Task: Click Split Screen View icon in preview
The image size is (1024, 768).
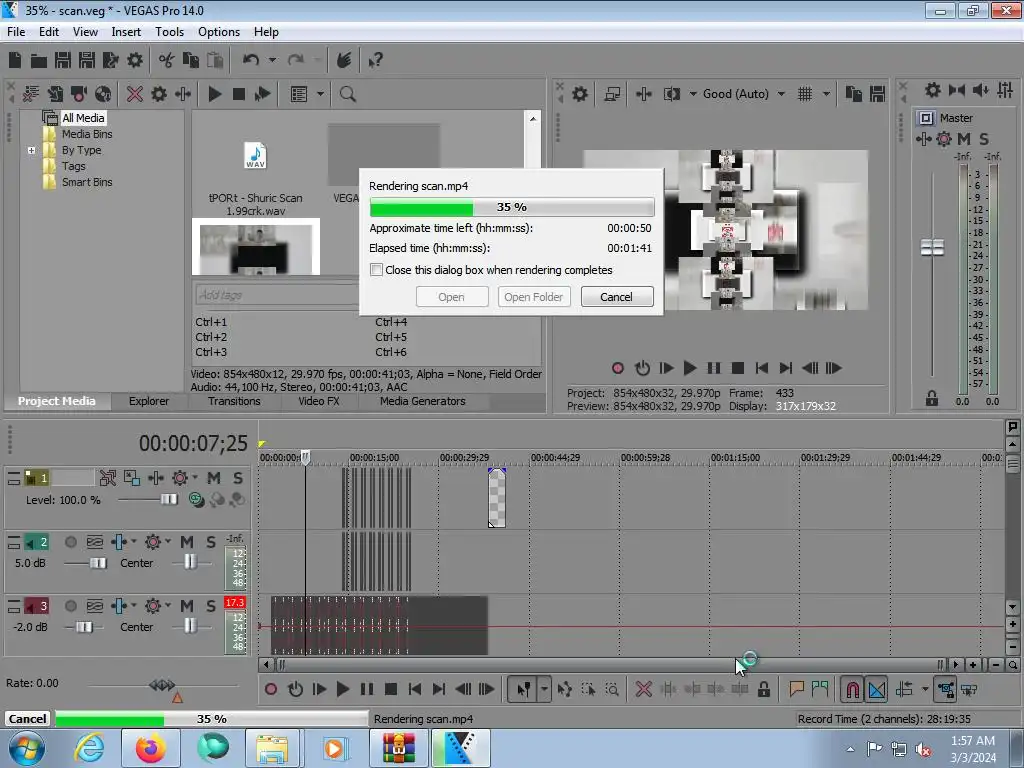Action: (671, 94)
